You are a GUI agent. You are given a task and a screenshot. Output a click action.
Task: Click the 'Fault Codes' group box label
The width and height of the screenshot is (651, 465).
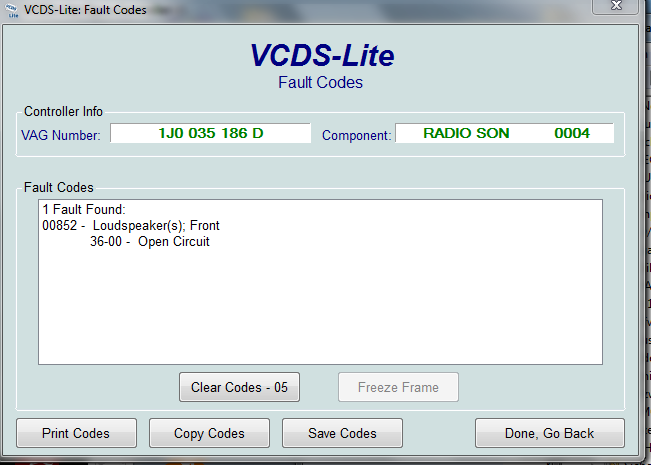(x=59, y=187)
